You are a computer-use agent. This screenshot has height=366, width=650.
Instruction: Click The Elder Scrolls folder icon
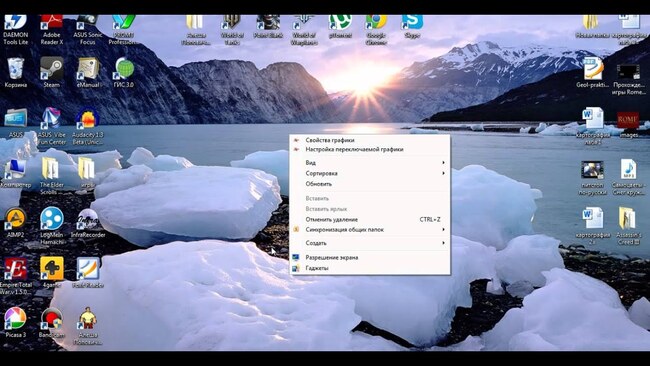52,176
